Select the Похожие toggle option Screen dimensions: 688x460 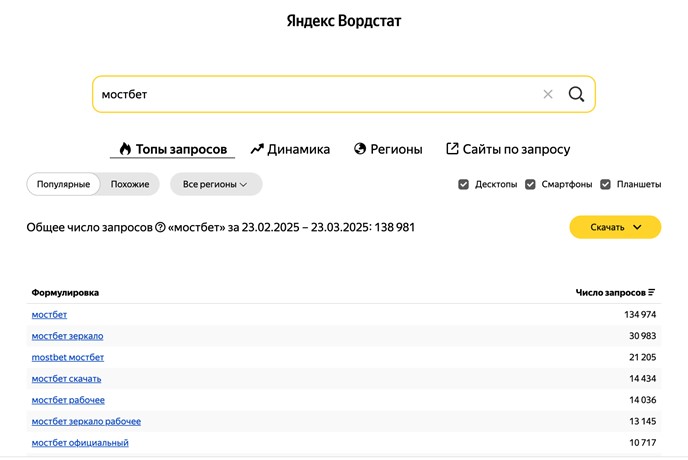click(130, 184)
